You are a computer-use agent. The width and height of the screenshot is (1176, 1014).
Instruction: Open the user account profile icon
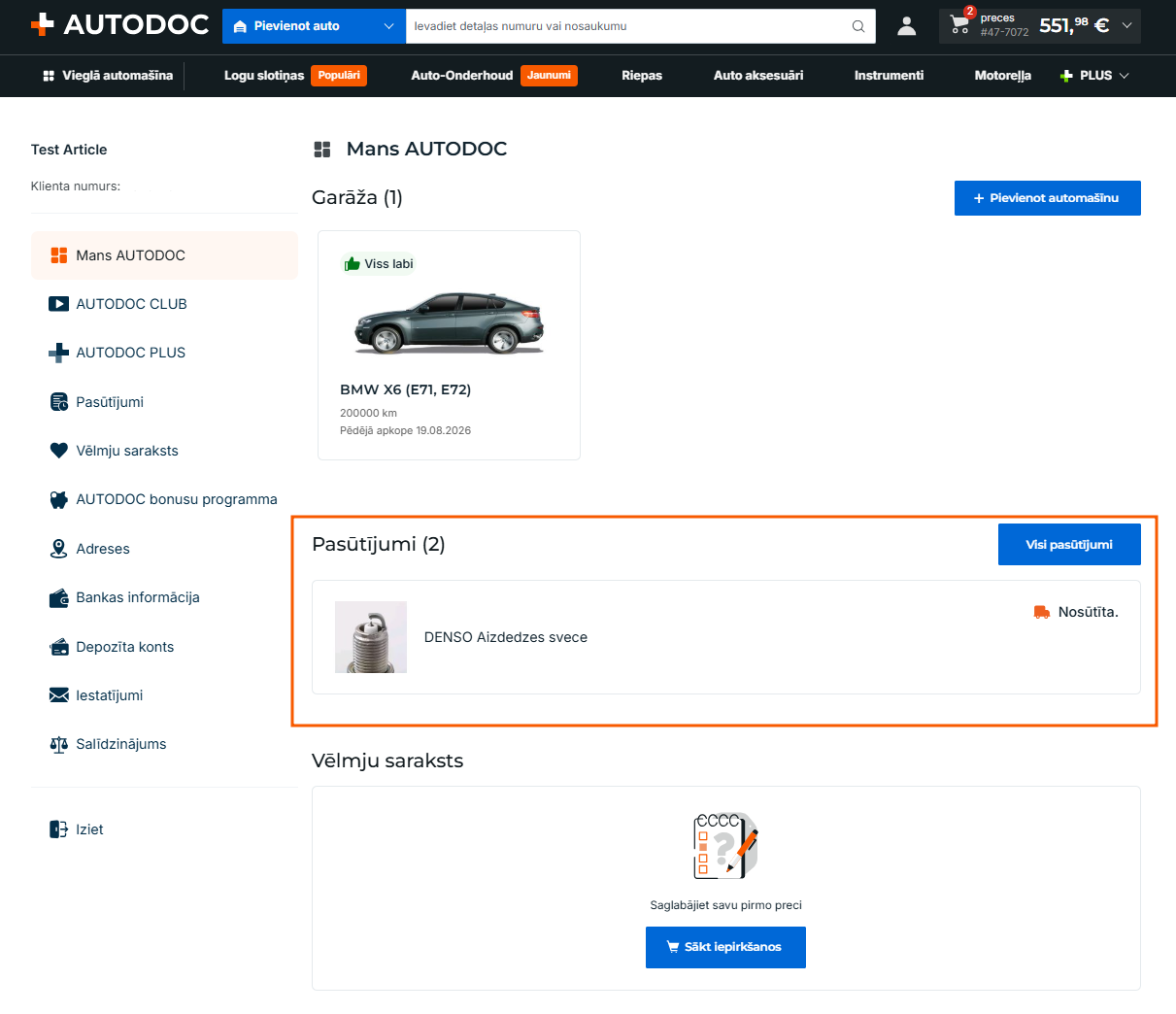(x=906, y=26)
